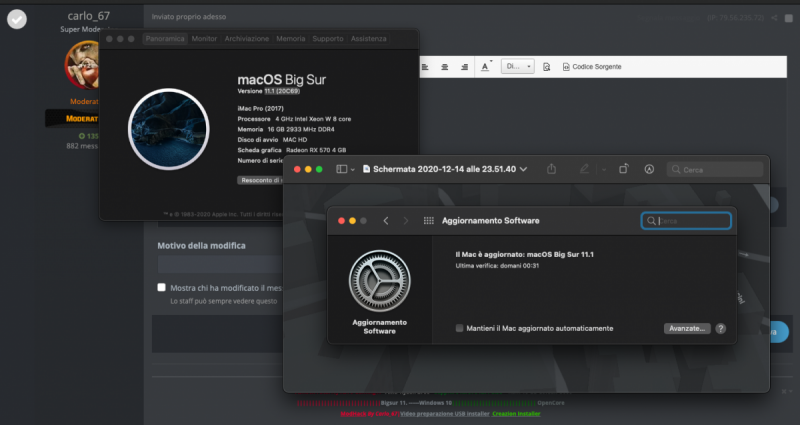
Task: Go back in Aggiornamento Software window
Action: tap(386, 220)
